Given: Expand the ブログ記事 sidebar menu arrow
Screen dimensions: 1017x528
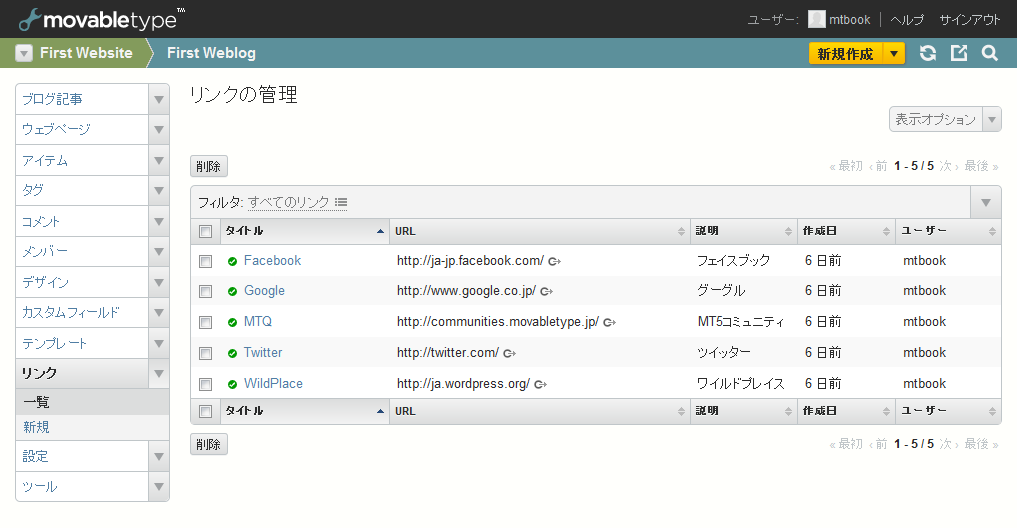Looking at the screenshot, I should tap(159, 99).
